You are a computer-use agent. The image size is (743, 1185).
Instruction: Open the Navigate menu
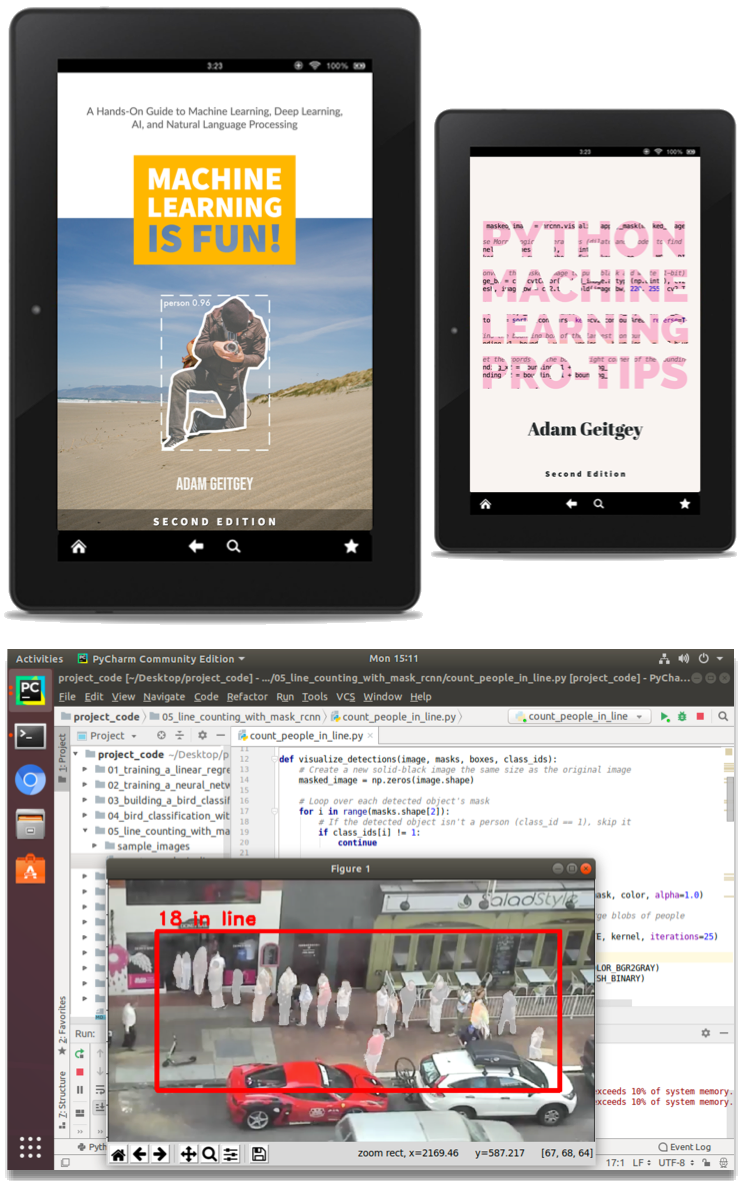[x=164, y=697]
